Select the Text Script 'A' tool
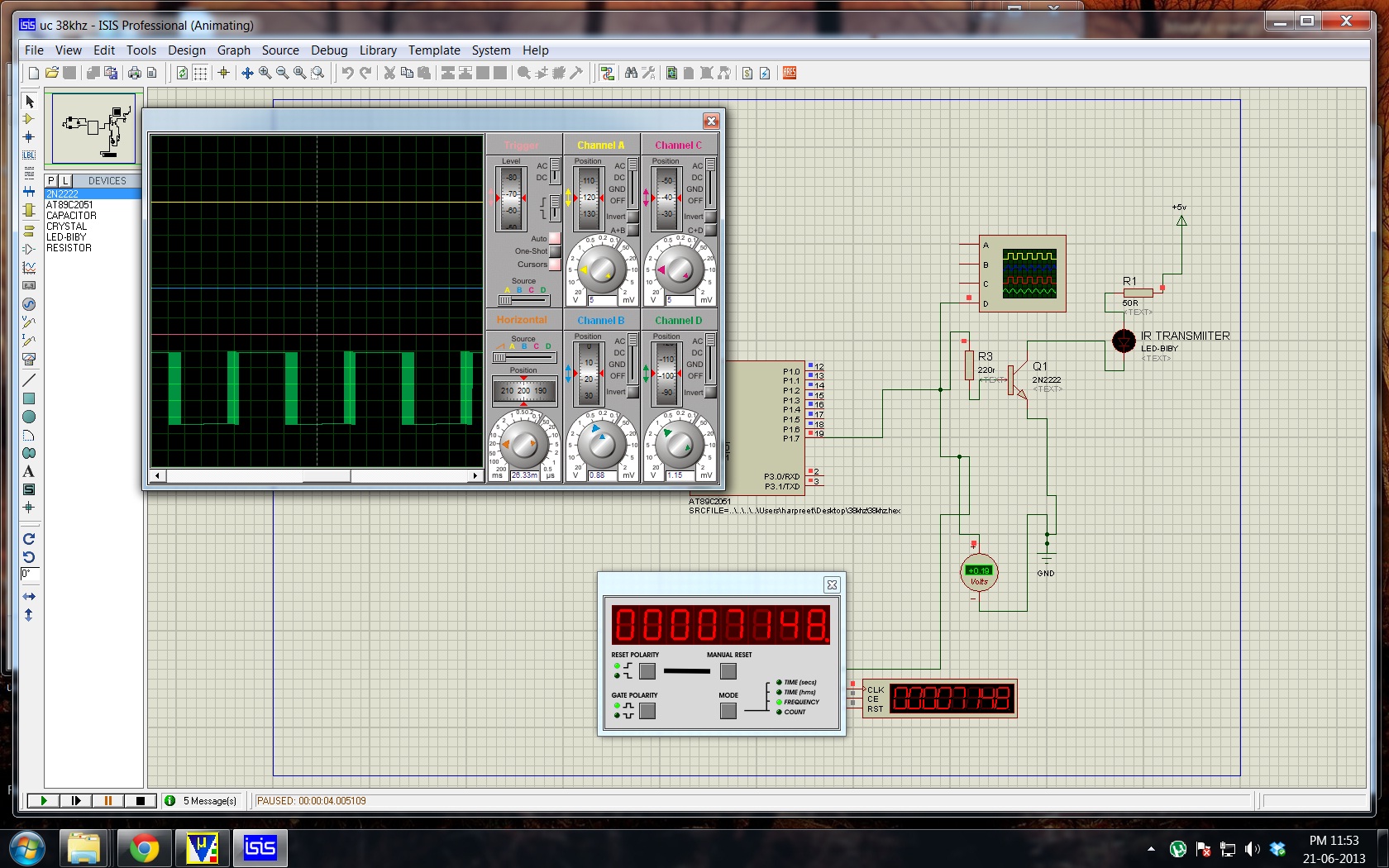This screenshot has height=868, width=1389. (x=29, y=471)
